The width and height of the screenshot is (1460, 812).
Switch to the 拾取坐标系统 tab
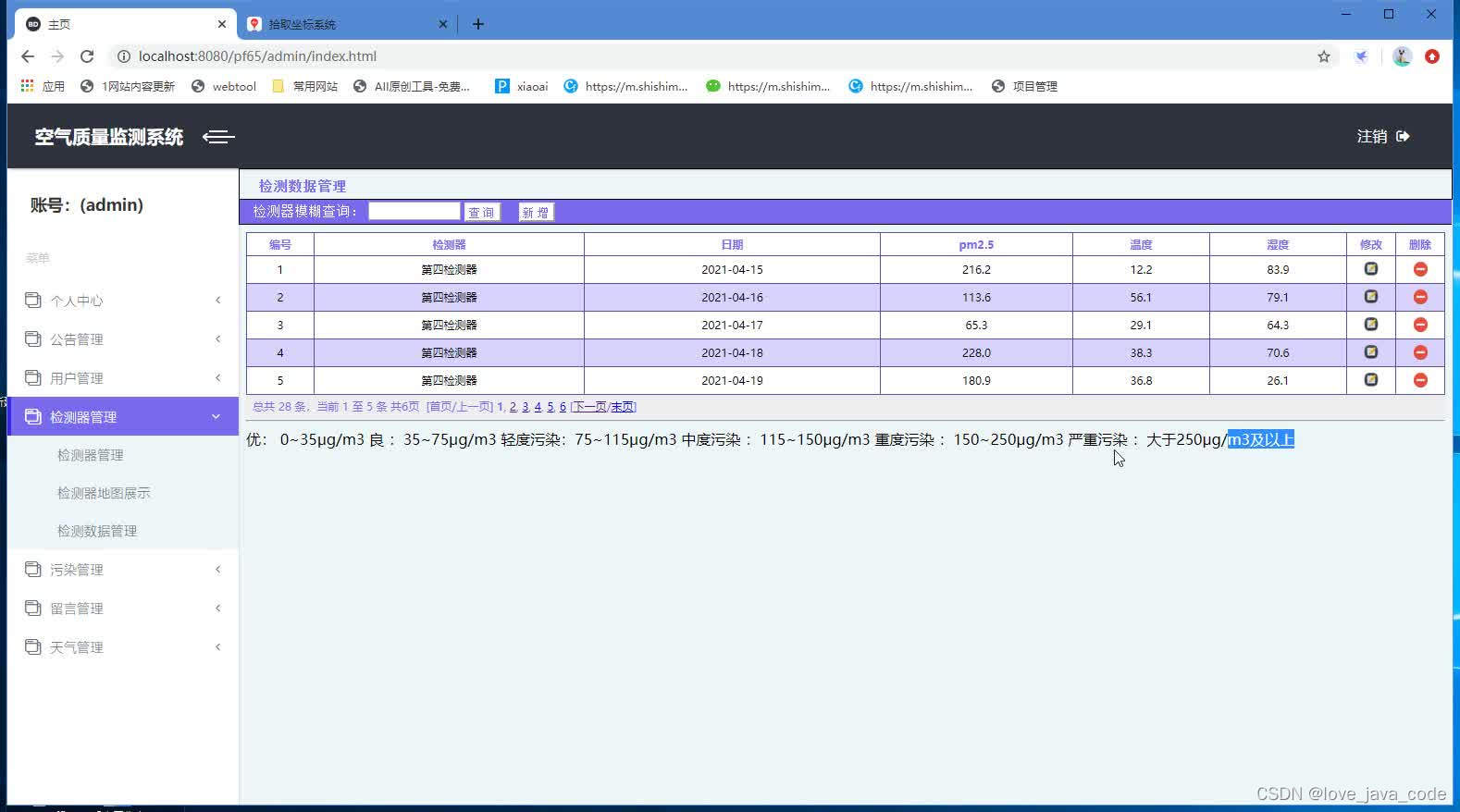pos(346,24)
